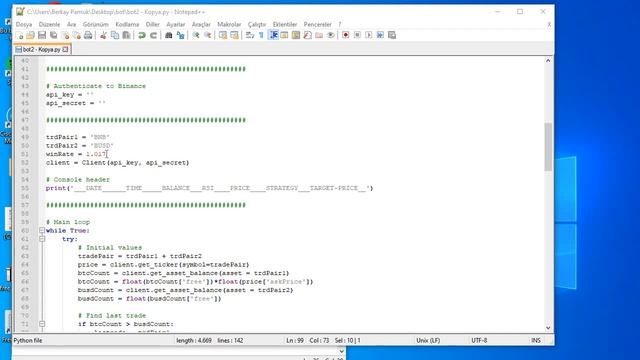Open Find with the binoculars icon
Viewport: 640px width, 360px height.
click(x=169, y=36)
